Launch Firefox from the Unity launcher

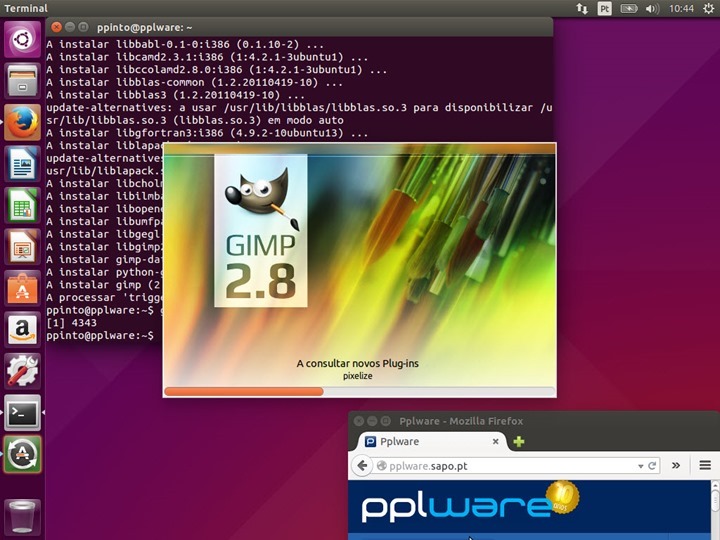[x=22, y=122]
